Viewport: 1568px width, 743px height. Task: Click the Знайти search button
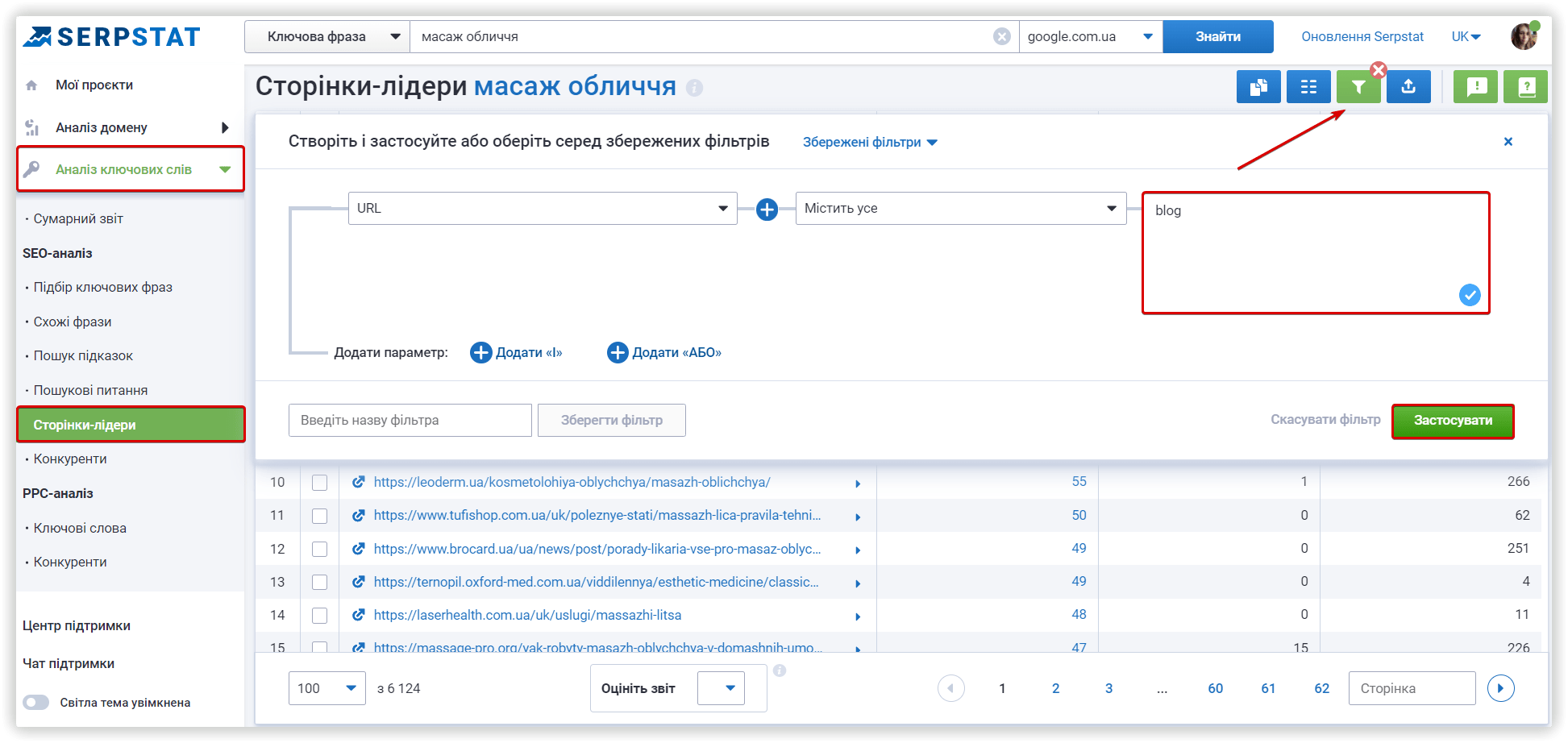[1217, 36]
